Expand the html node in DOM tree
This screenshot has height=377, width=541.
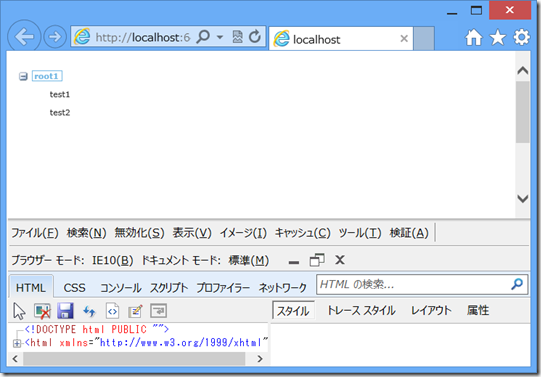(x=17, y=344)
